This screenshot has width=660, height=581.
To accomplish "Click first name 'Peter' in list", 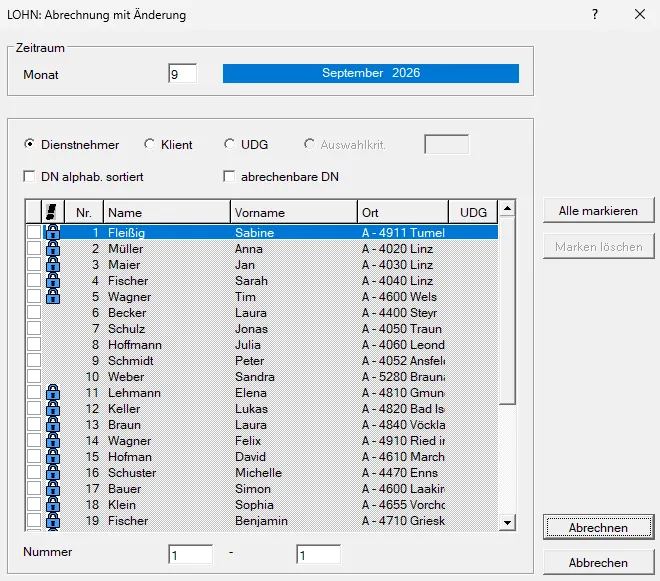I will point(250,360).
